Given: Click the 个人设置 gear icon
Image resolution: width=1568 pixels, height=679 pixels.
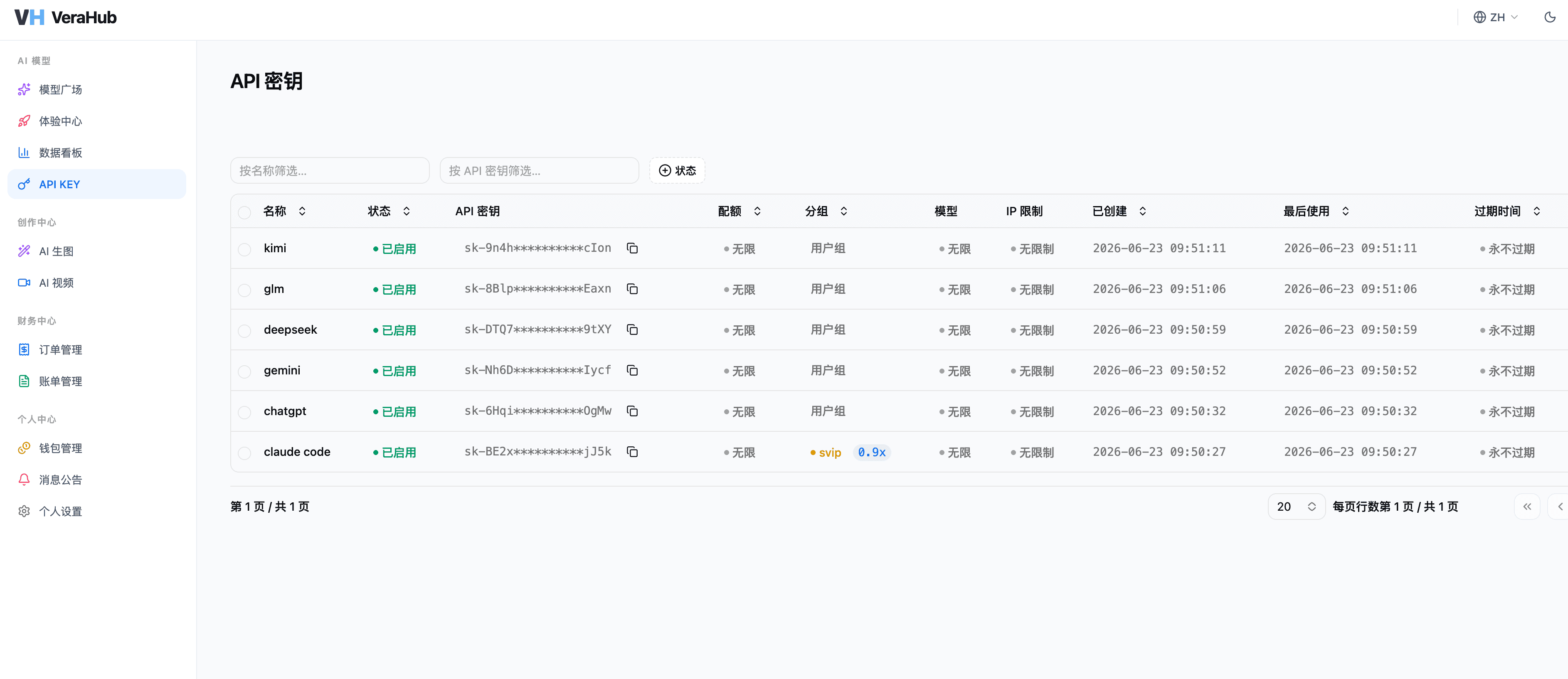Looking at the screenshot, I should 25,512.
